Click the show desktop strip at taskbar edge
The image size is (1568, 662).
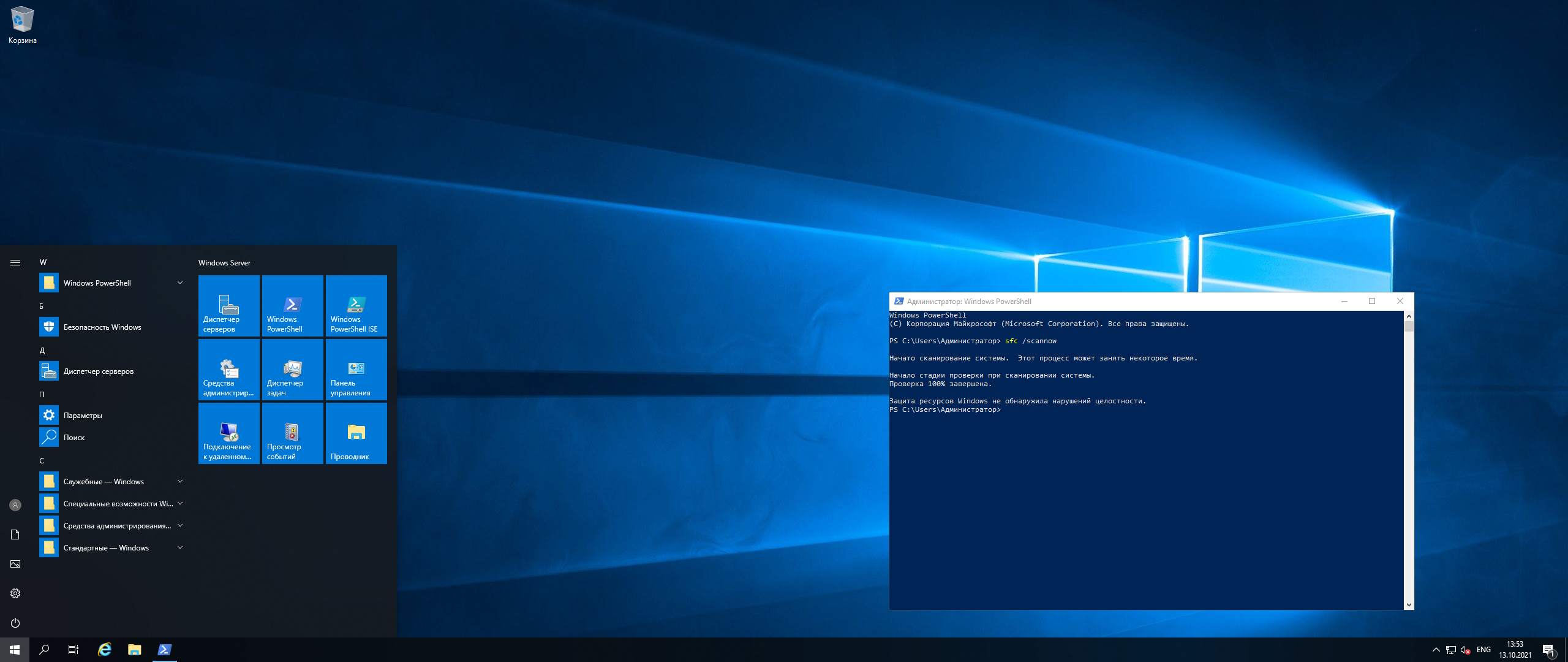click(x=1566, y=650)
